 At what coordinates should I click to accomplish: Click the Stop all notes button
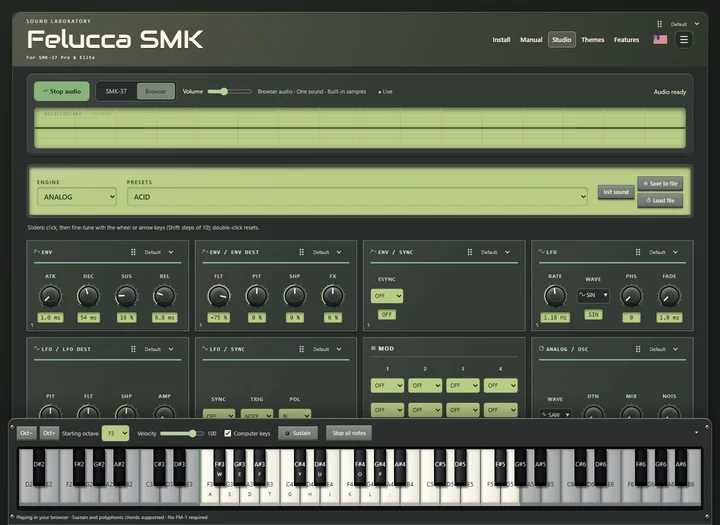click(349, 433)
